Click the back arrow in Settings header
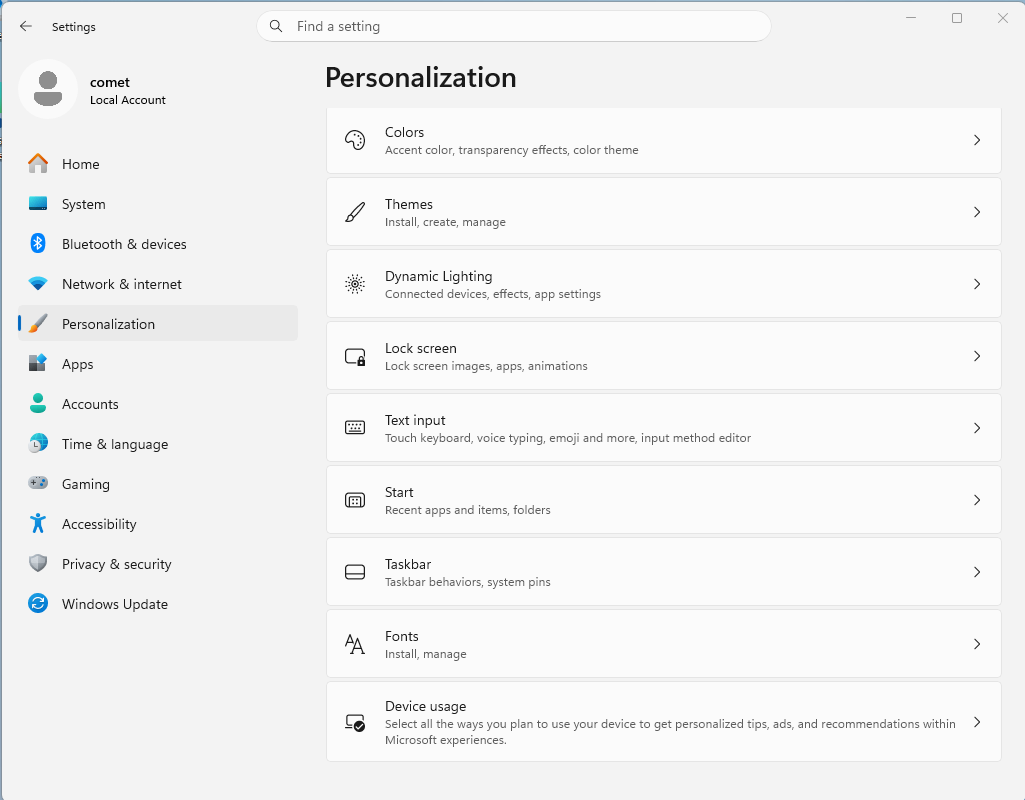The width and height of the screenshot is (1025, 800). [x=25, y=26]
